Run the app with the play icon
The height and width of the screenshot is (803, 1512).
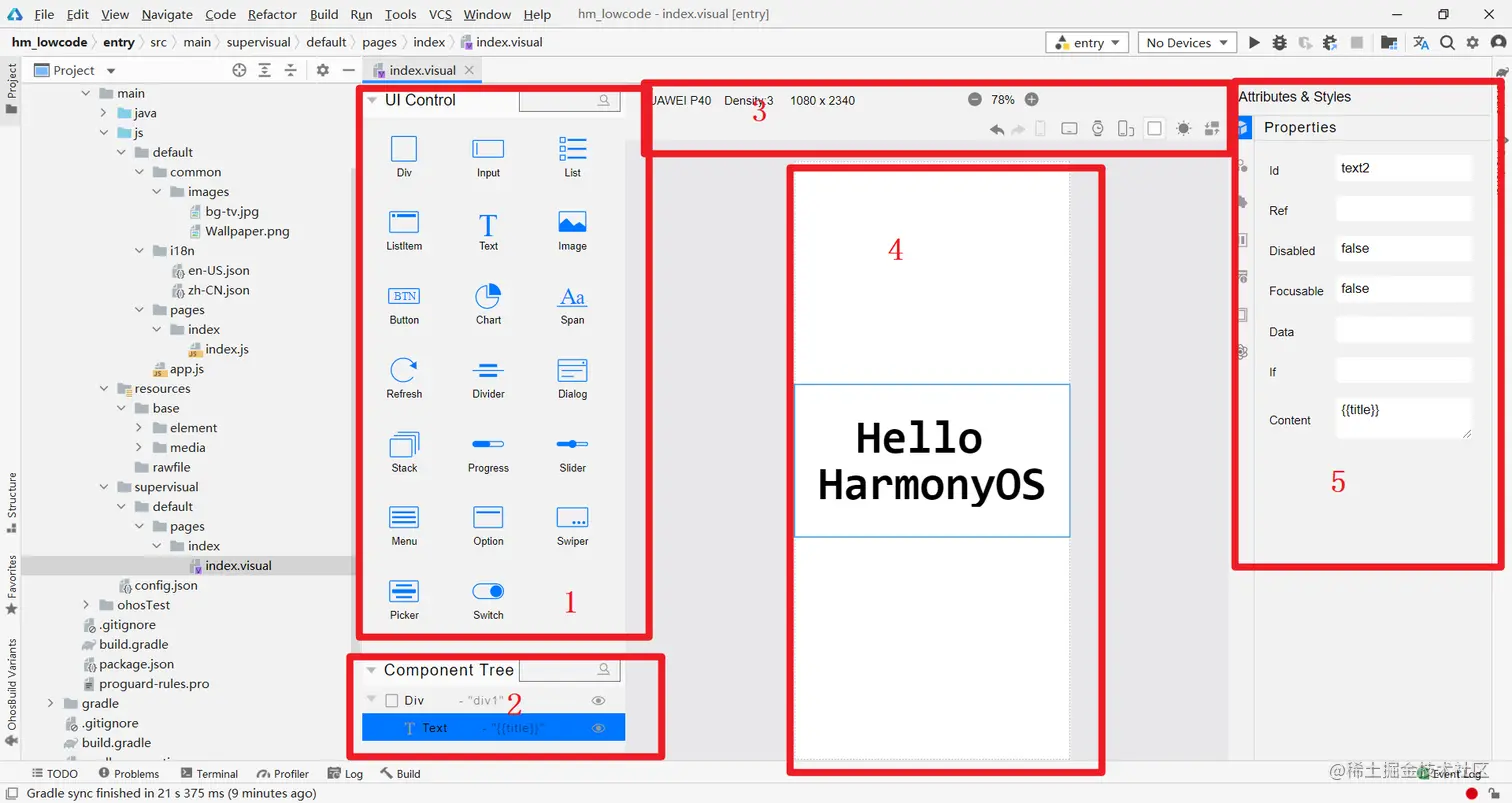(x=1254, y=43)
